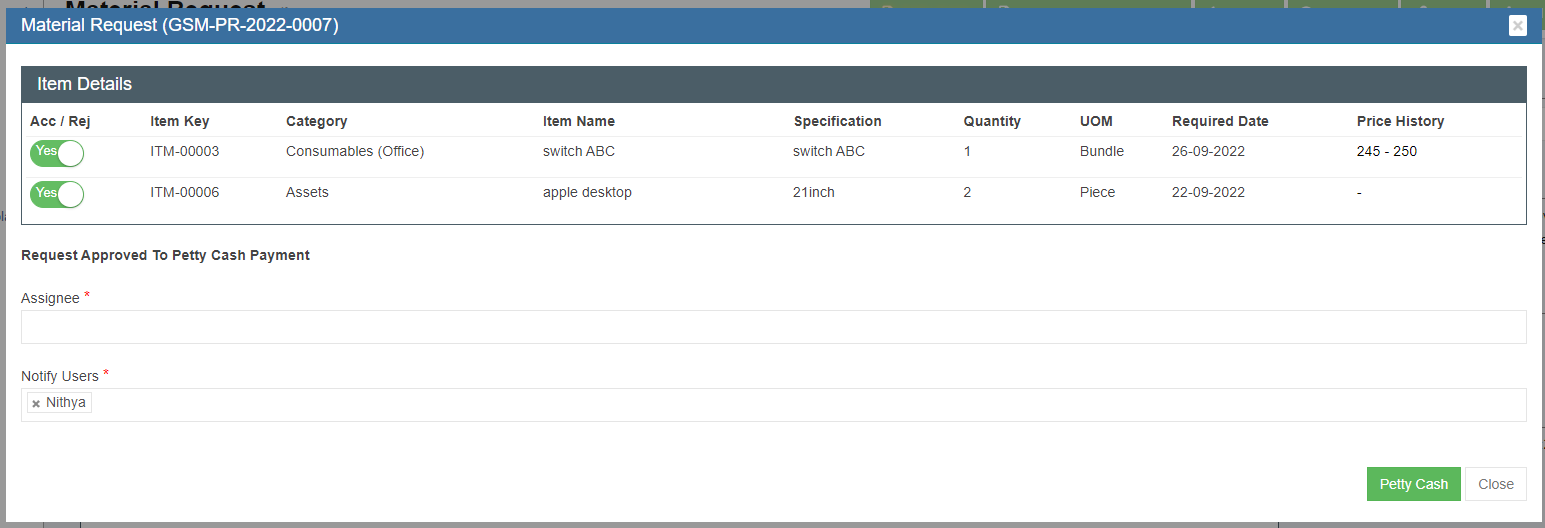Viewport: 1545px width, 528px height.
Task: Click the green Petty Cash button
Action: 1413,484
